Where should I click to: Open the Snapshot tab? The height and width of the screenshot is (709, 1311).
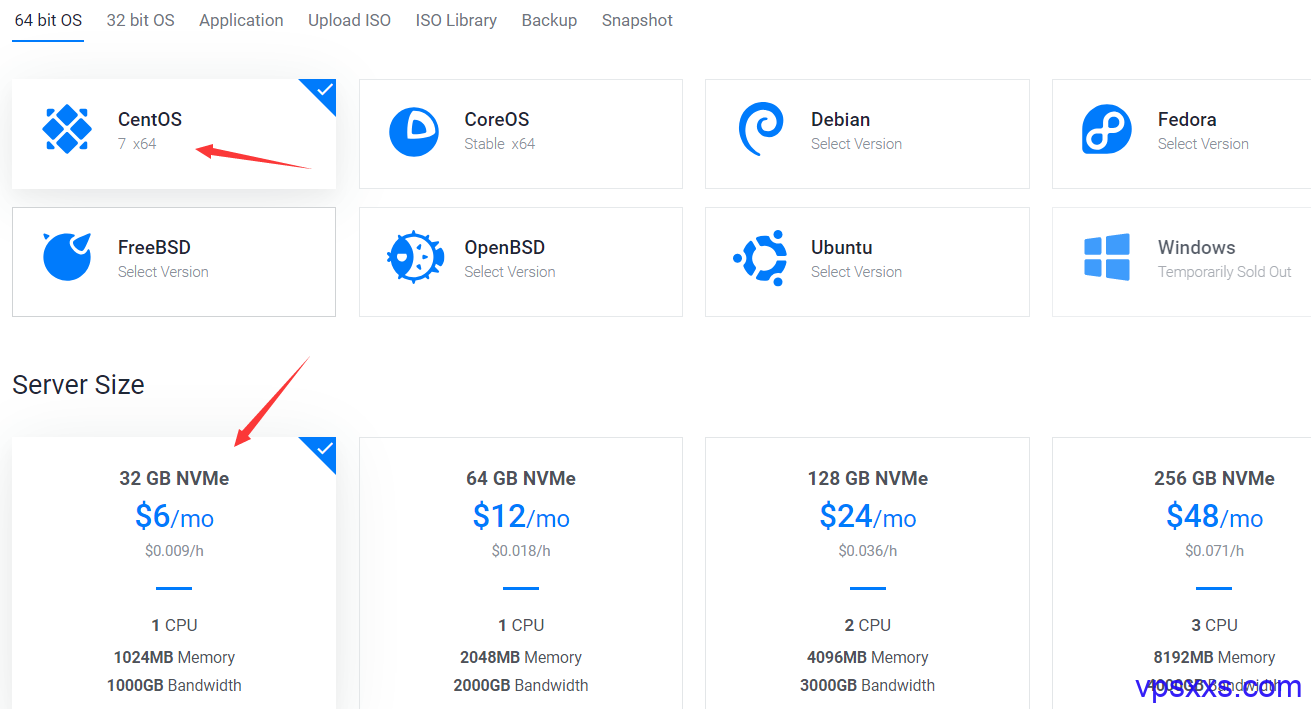pos(637,20)
